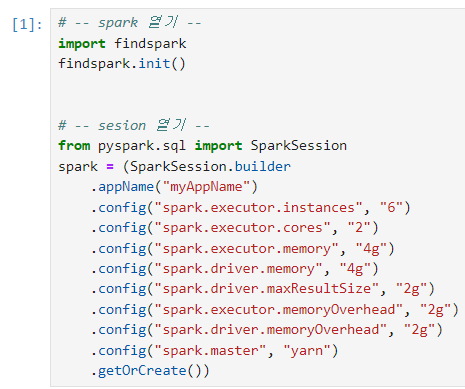Click the .appName("myAppName") line
Screen dimensions: 465x389
point(174,187)
